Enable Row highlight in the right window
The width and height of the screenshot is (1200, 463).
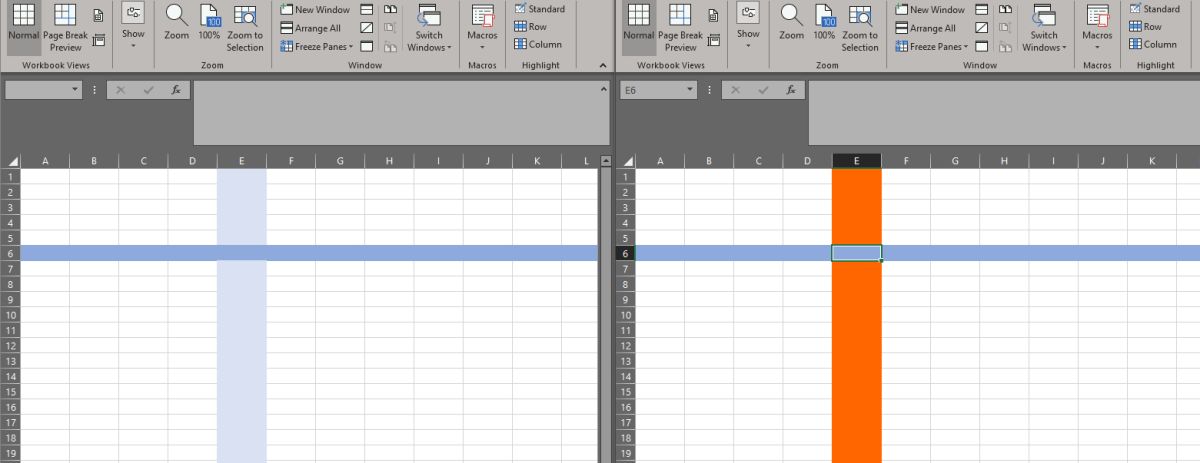click(x=1145, y=27)
